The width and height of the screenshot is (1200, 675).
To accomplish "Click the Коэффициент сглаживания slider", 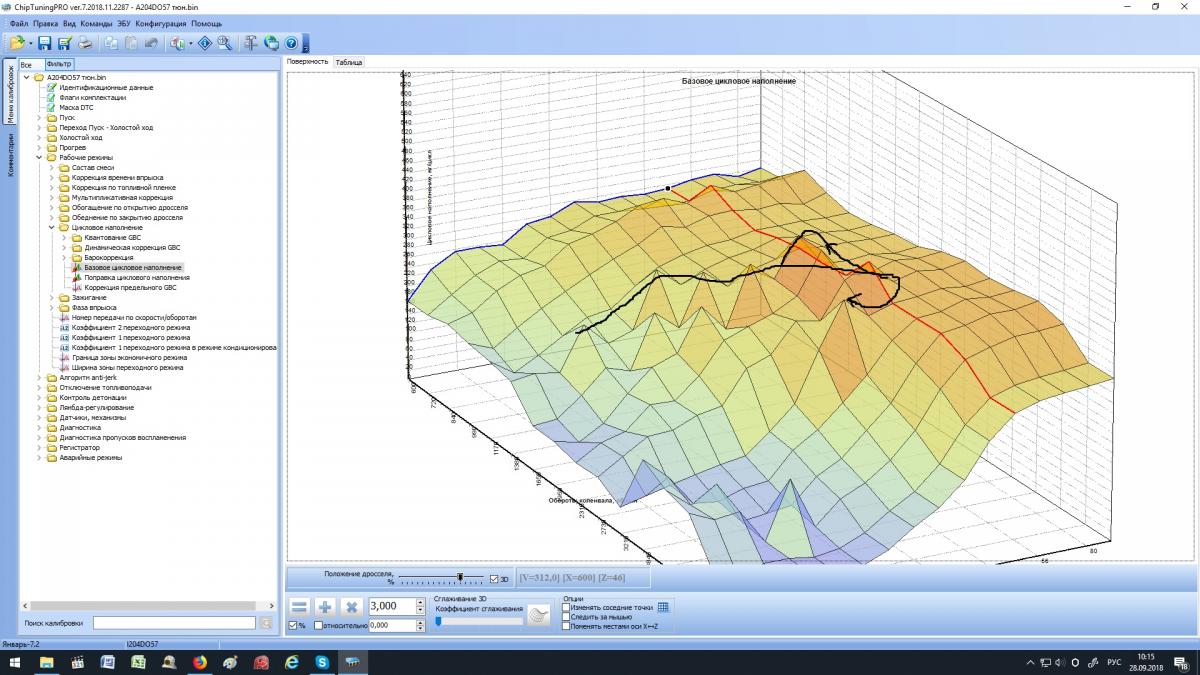I will point(478,621).
